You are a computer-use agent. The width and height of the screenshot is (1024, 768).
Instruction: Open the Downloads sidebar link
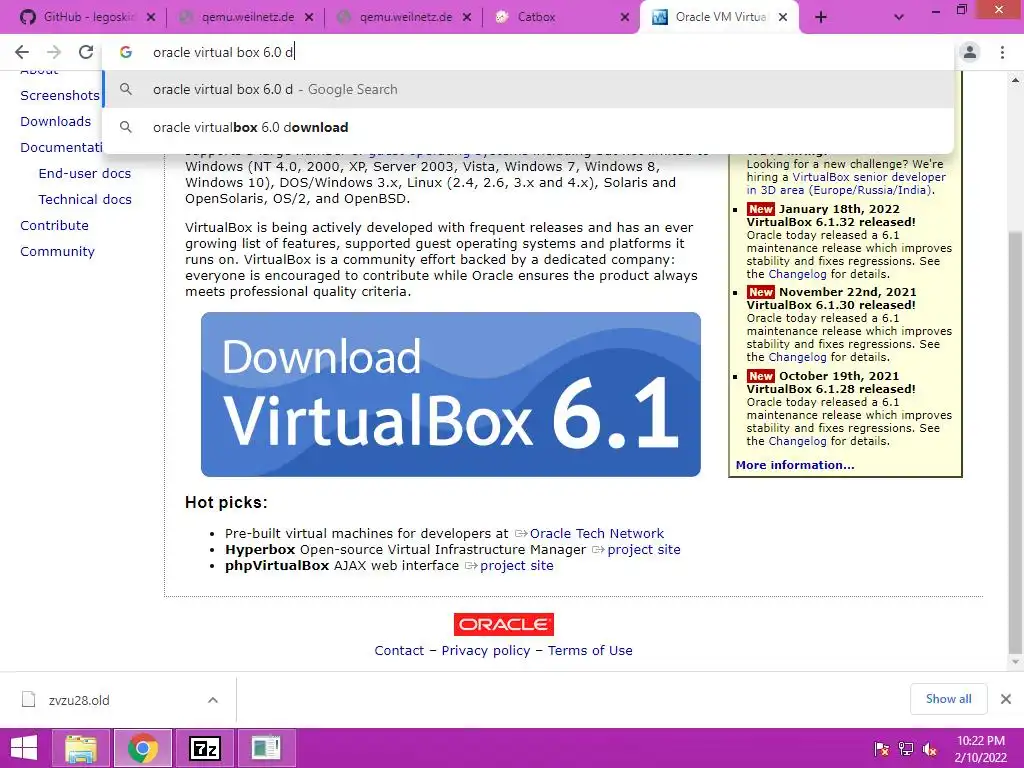(56, 121)
